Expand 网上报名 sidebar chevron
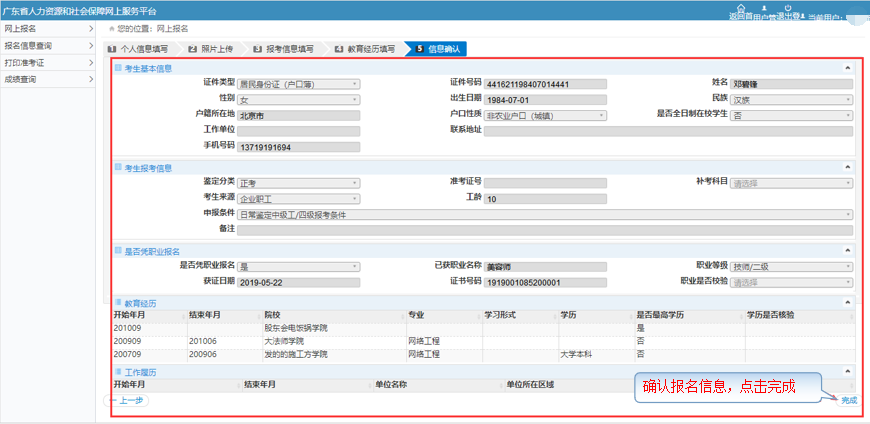This screenshot has height=424, width=870. [x=90, y=28]
